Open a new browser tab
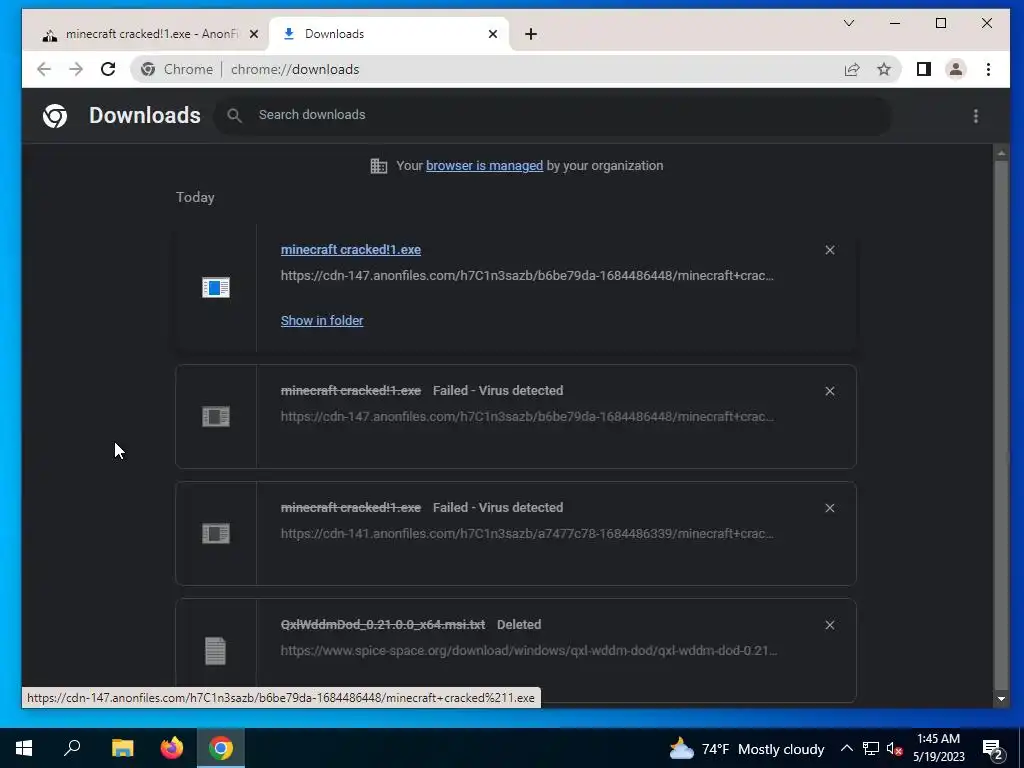This screenshot has width=1024, height=768. (x=531, y=34)
